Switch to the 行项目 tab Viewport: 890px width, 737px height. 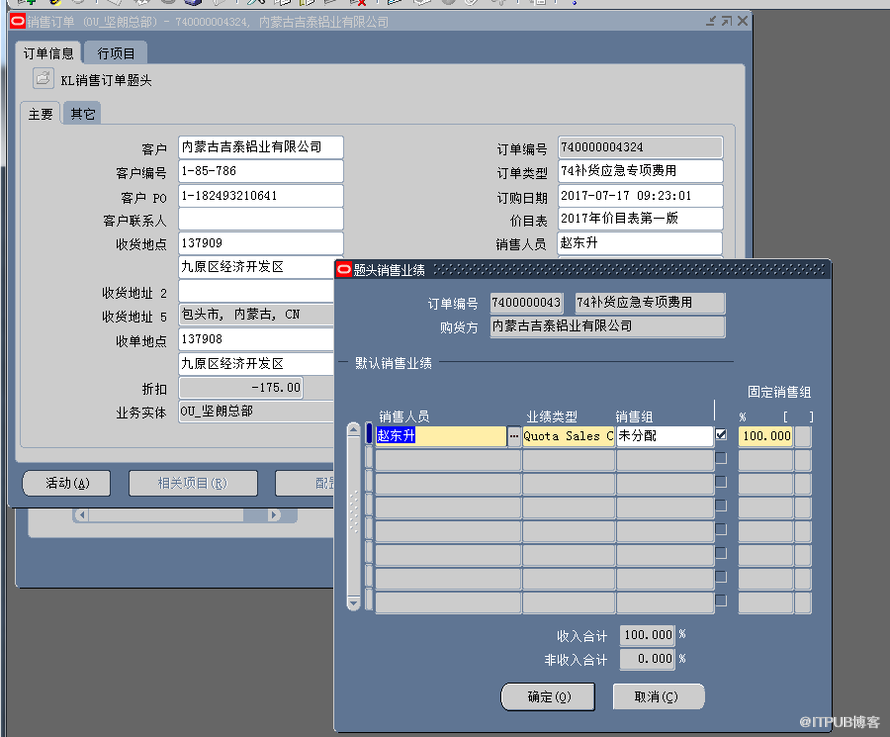tap(116, 53)
